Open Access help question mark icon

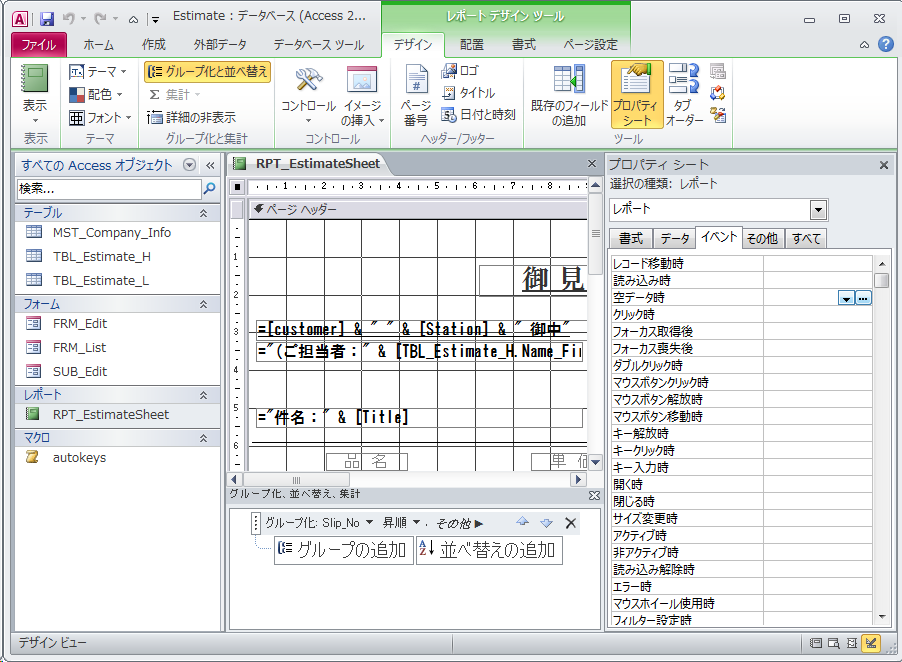[x=886, y=44]
